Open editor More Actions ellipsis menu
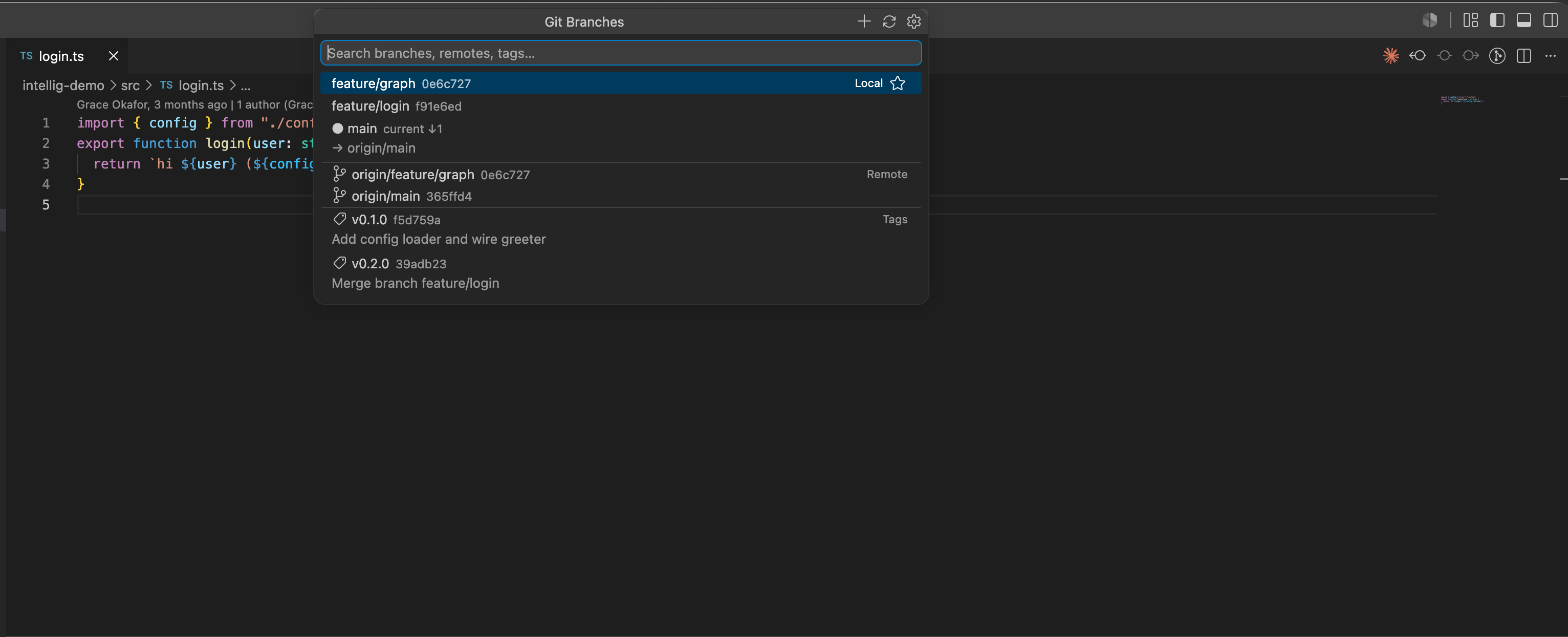The height and width of the screenshot is (637, 1568). 1551,56
